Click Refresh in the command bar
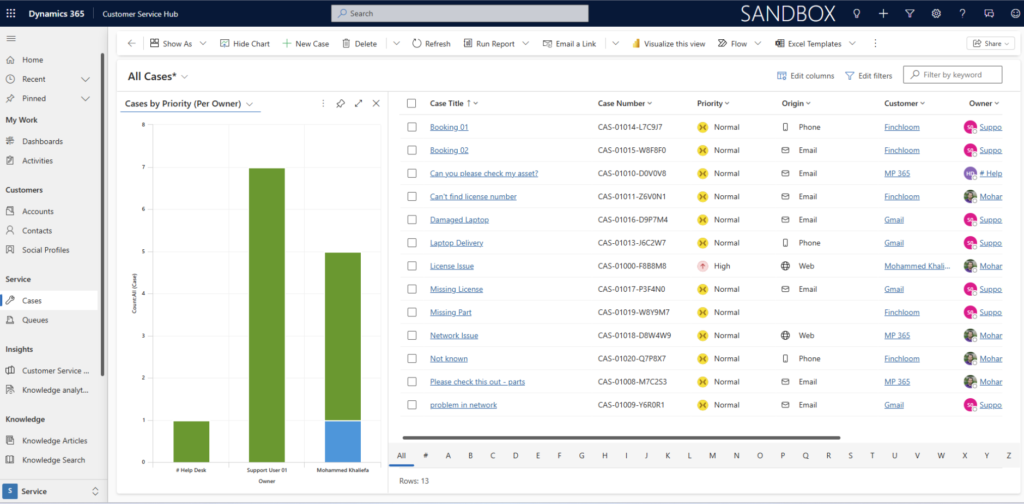The image size is (1024, 504). tap(431, 44)
